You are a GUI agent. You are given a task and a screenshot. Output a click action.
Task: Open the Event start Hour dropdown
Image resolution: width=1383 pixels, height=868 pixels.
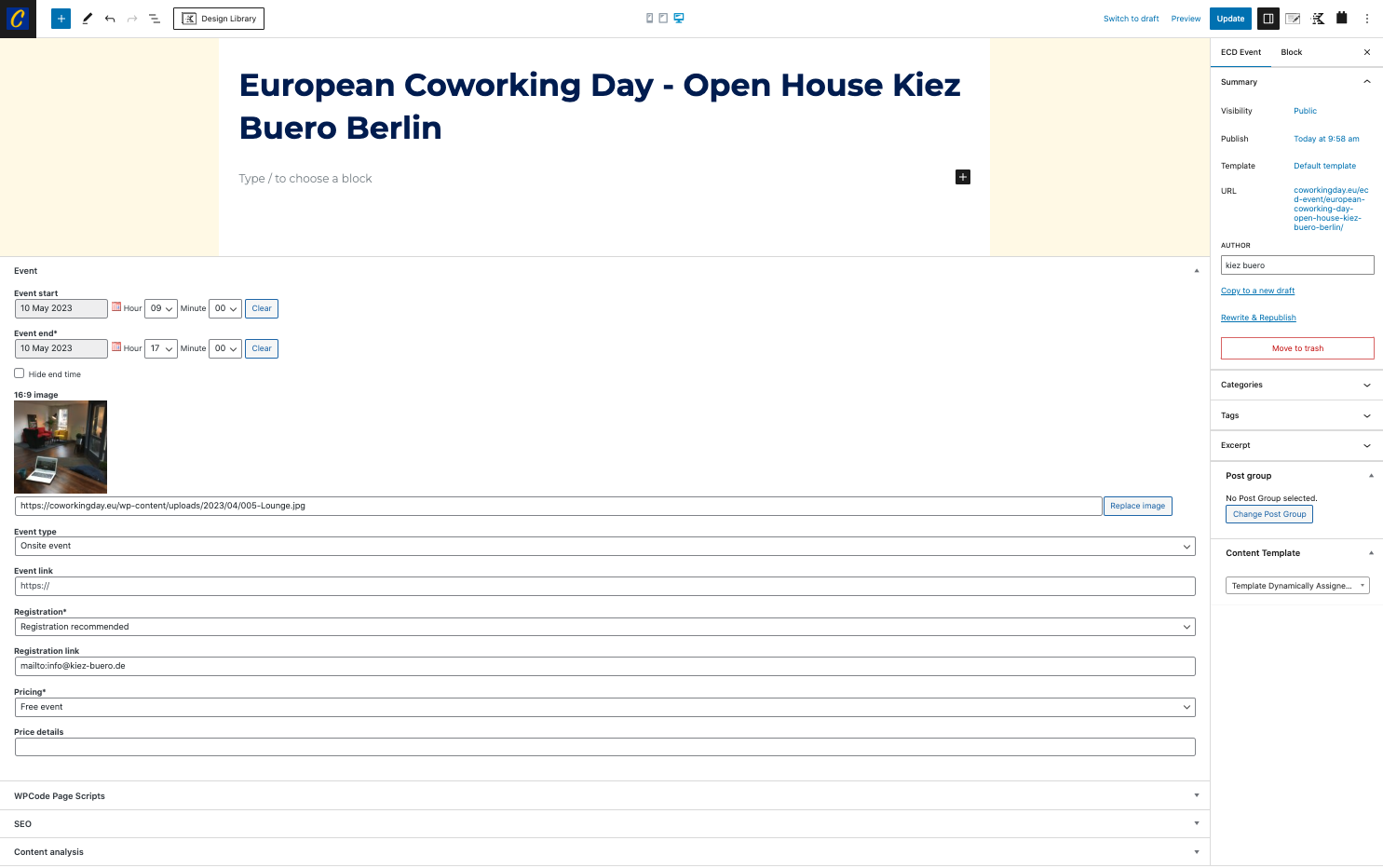(x=161, y=308)
